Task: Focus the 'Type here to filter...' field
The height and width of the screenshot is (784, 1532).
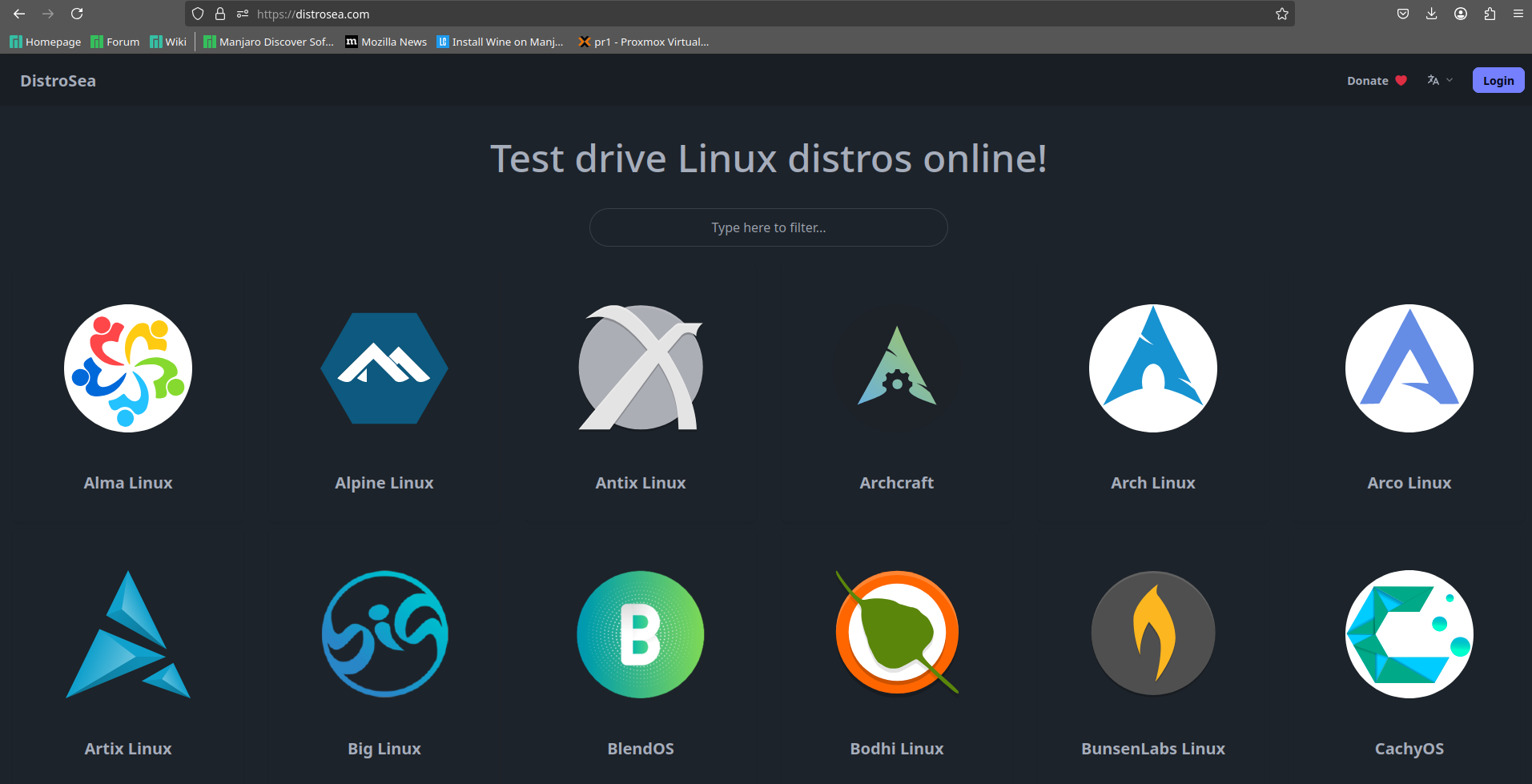Action: [x=769, y=227]
